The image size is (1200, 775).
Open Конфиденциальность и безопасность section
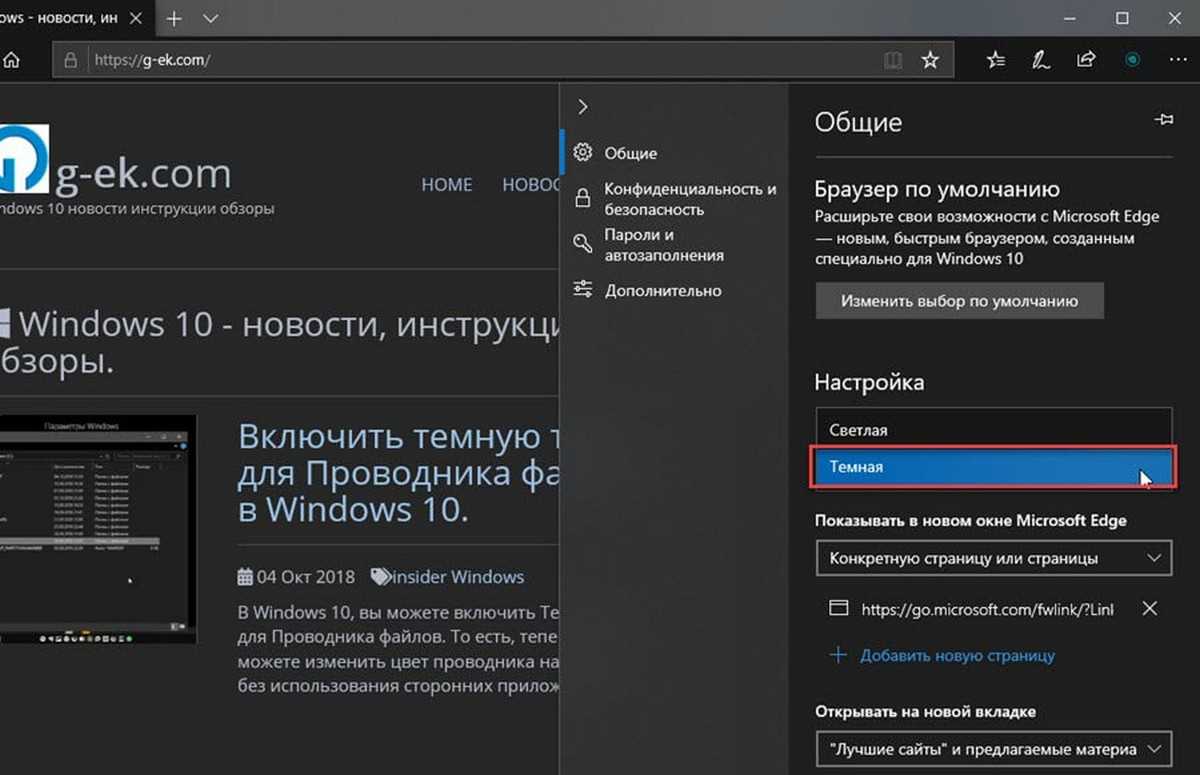[x=675, y=199]
